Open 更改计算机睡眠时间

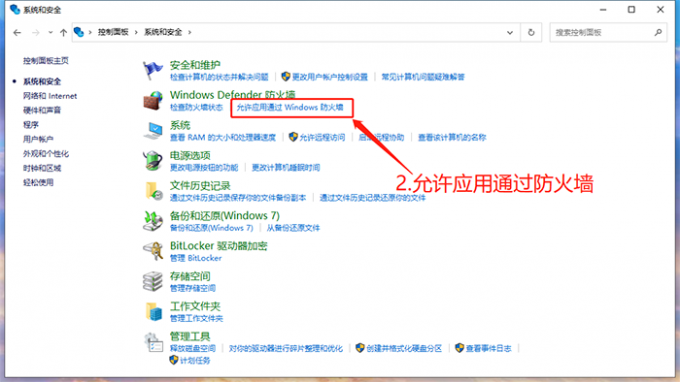tap(286, 167)
